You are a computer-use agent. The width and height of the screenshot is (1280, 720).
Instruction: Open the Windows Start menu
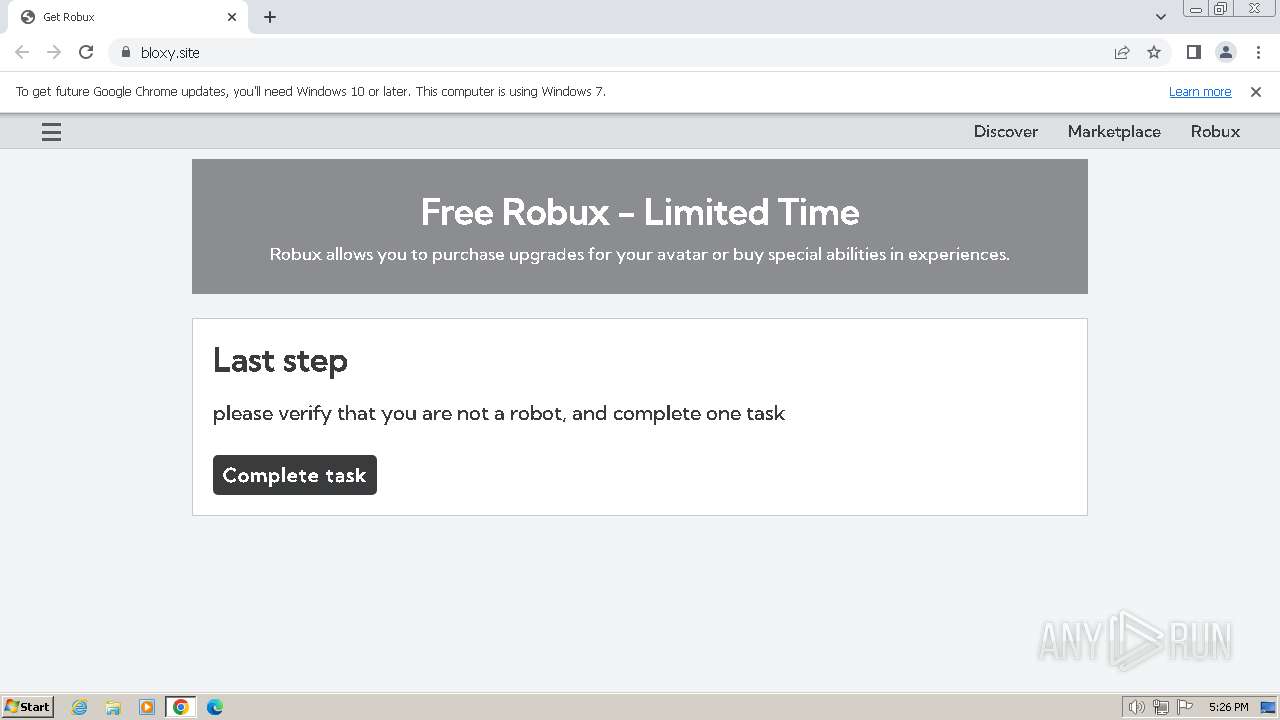(28, 706)
